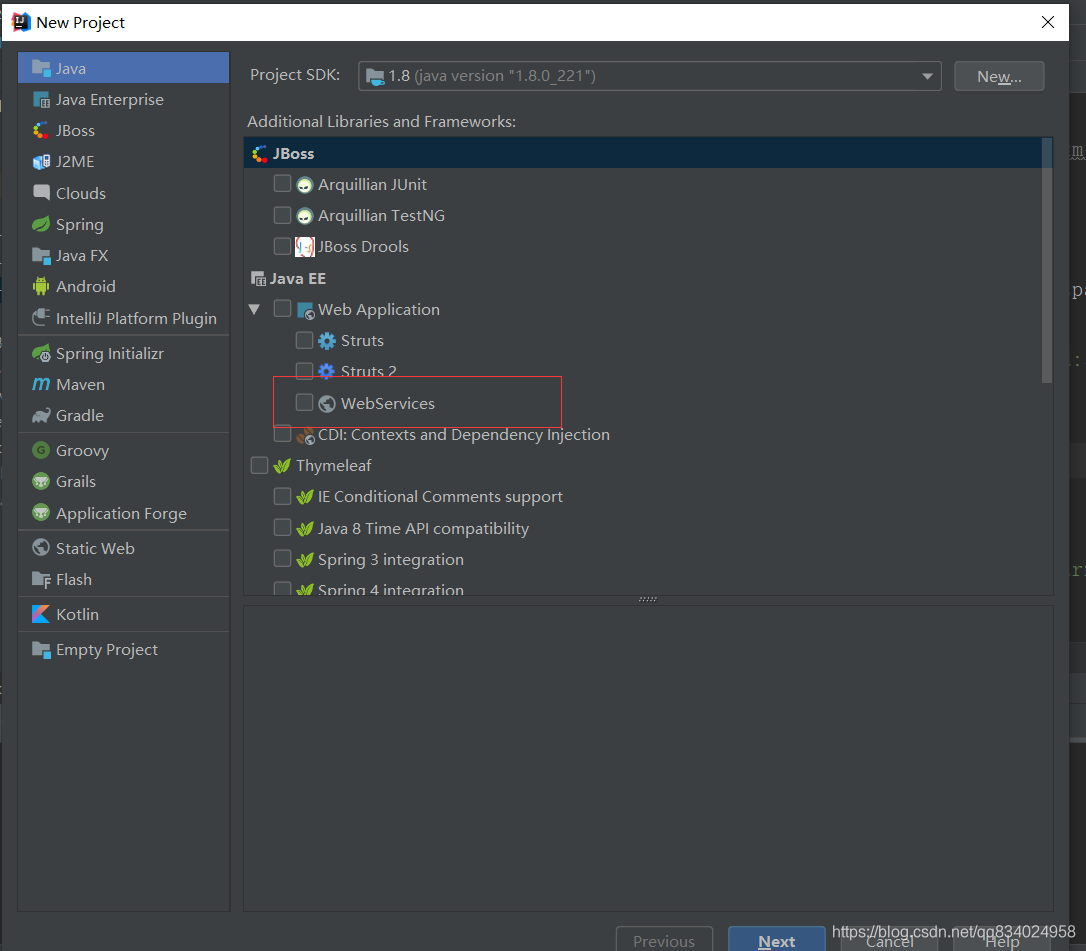Image resolution: width=1086 pixels, height=951 pixels.
Task: Check the Thymeleaf checkbox
Action: [x=260, y=465]
